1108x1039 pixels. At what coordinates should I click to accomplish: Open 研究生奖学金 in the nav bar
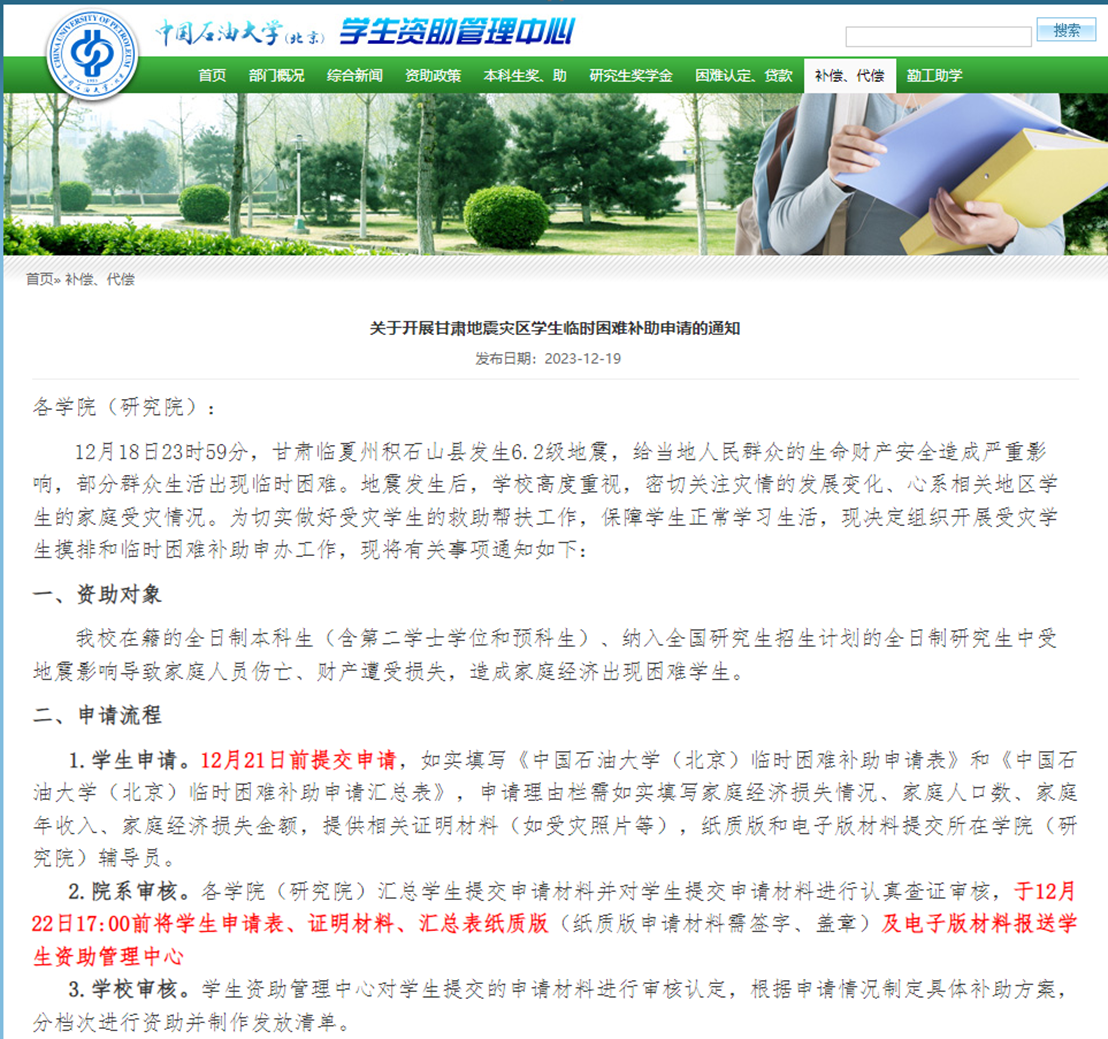pyautogui.click(x=631, y=75)
